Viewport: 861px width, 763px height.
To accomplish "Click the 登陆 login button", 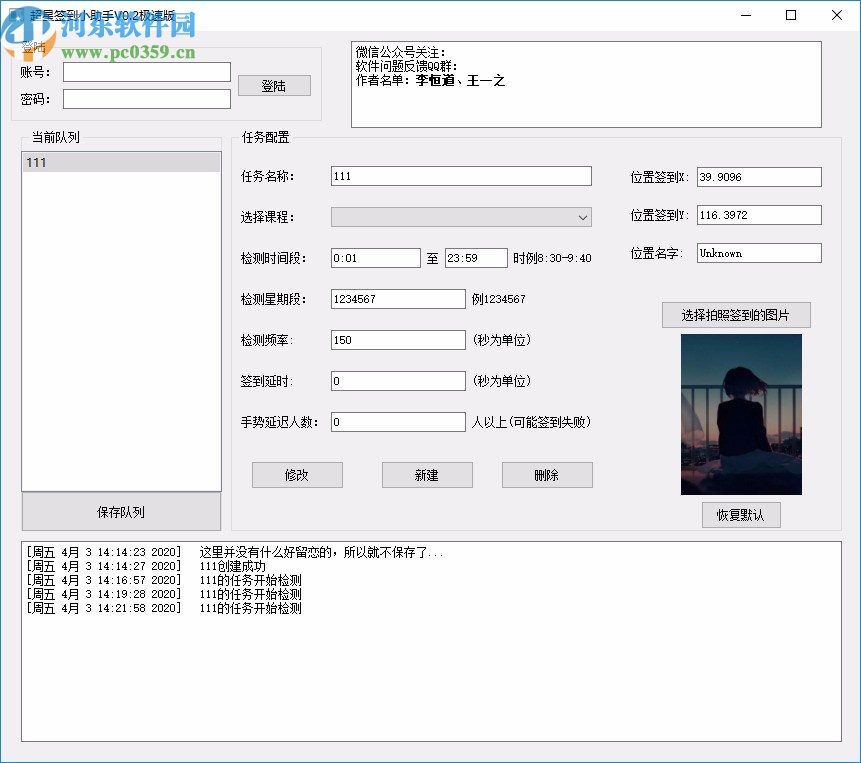I will click(274, 85).
